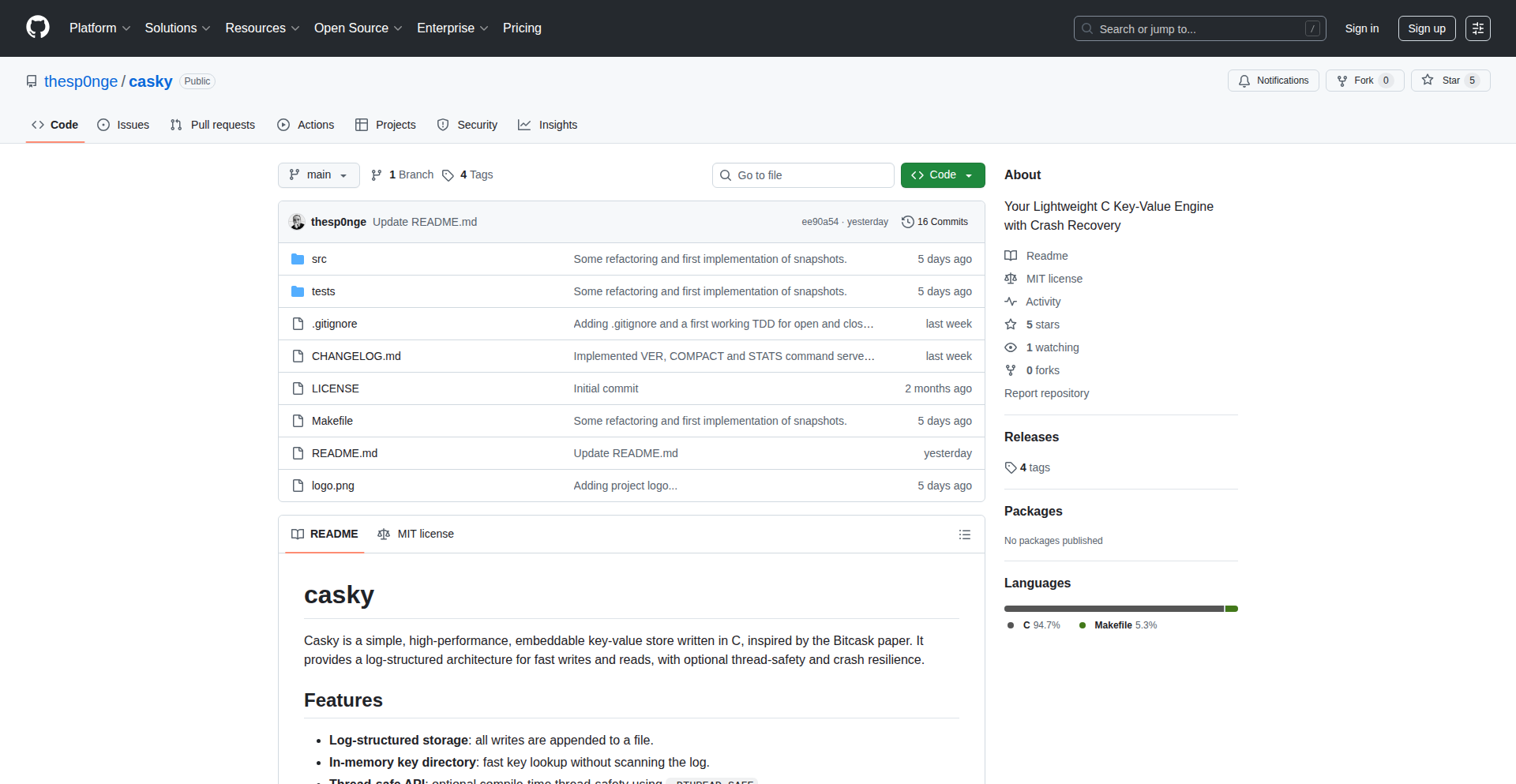The image size is (1516, 784).
Task: Click the Sign up button
Action: (x=1426, y=28)
